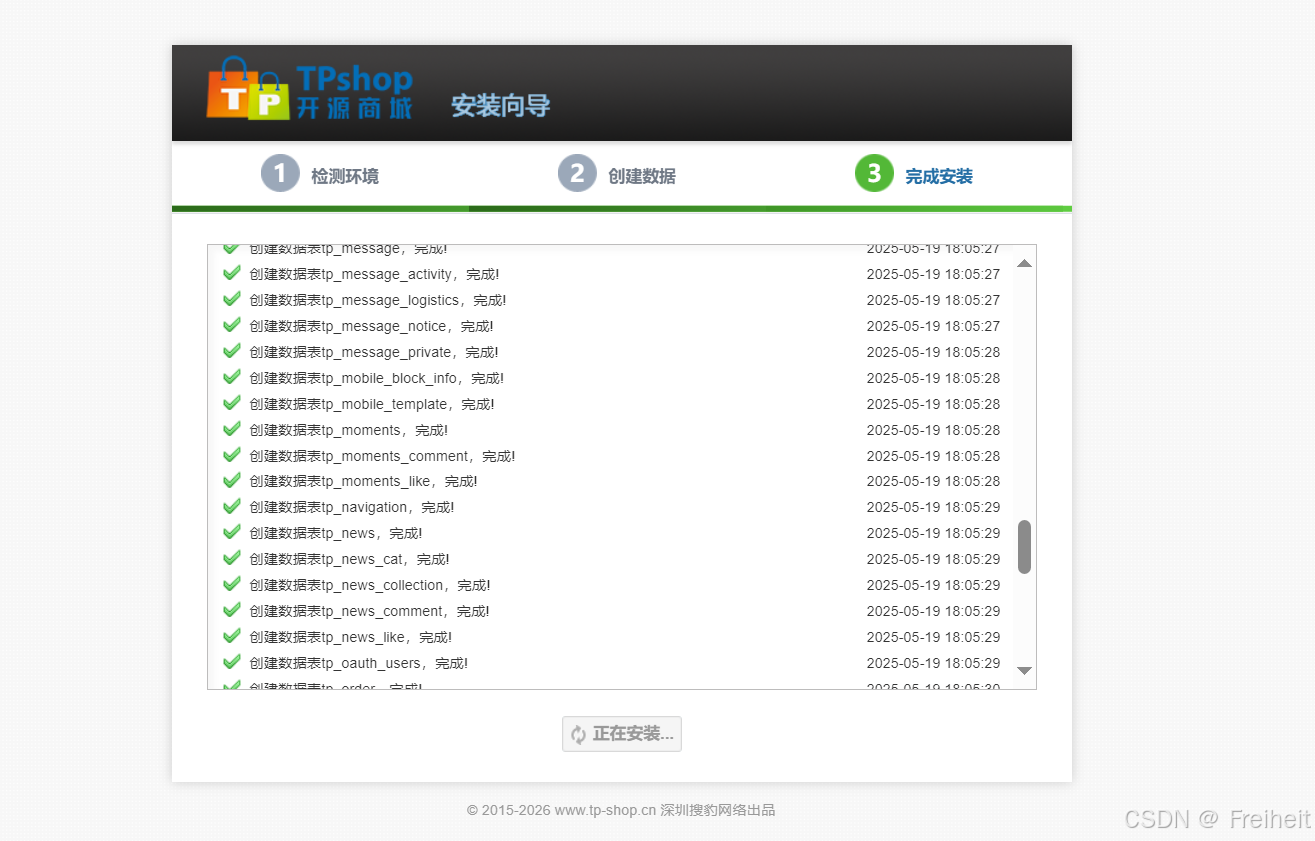Click green checkmark beside tp_message_private row
Screen dimensions: 1315x841
[232, 351]
